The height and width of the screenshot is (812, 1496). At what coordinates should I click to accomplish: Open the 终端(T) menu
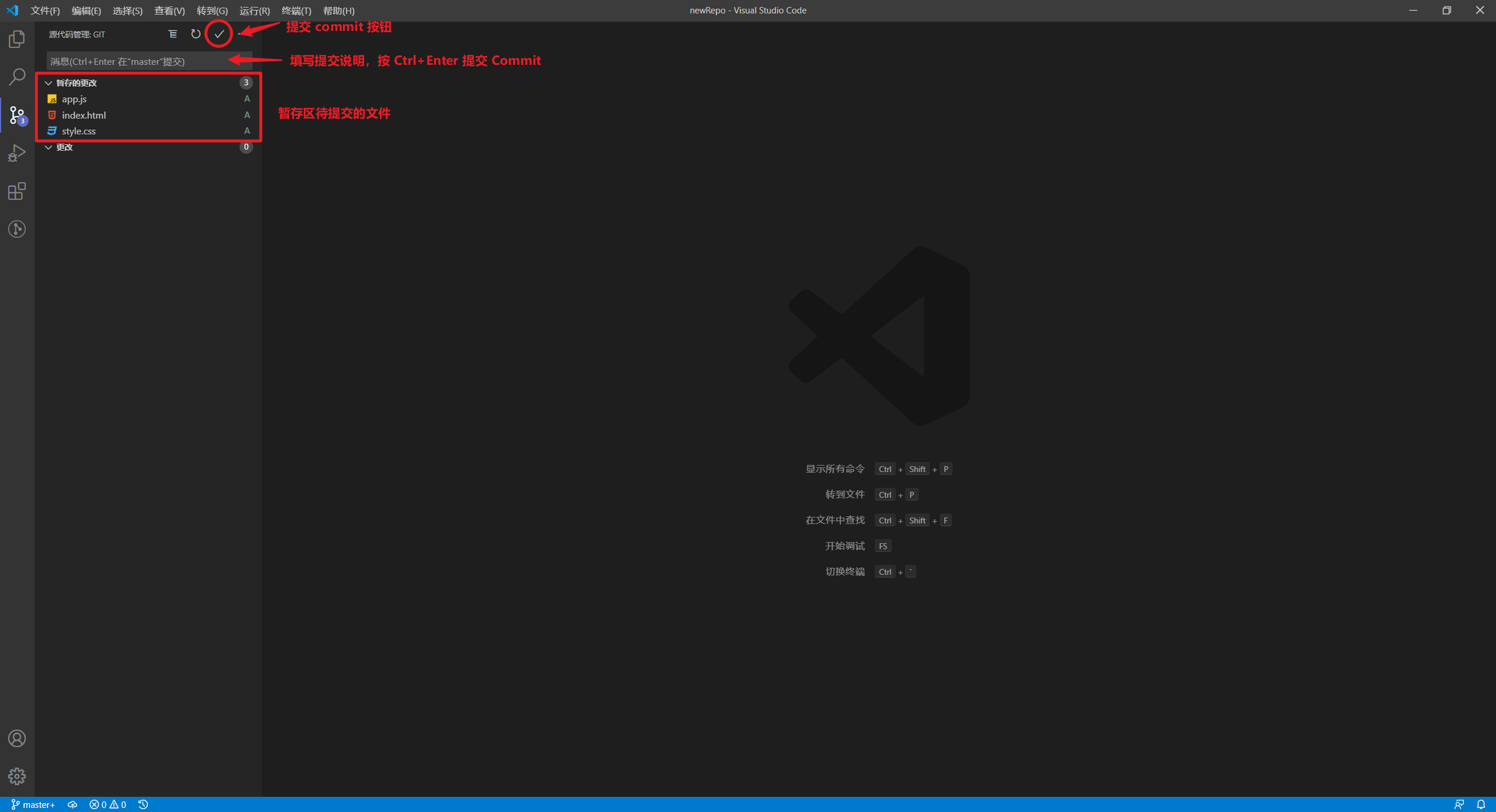pyautogui.click(x=296, y=11)
